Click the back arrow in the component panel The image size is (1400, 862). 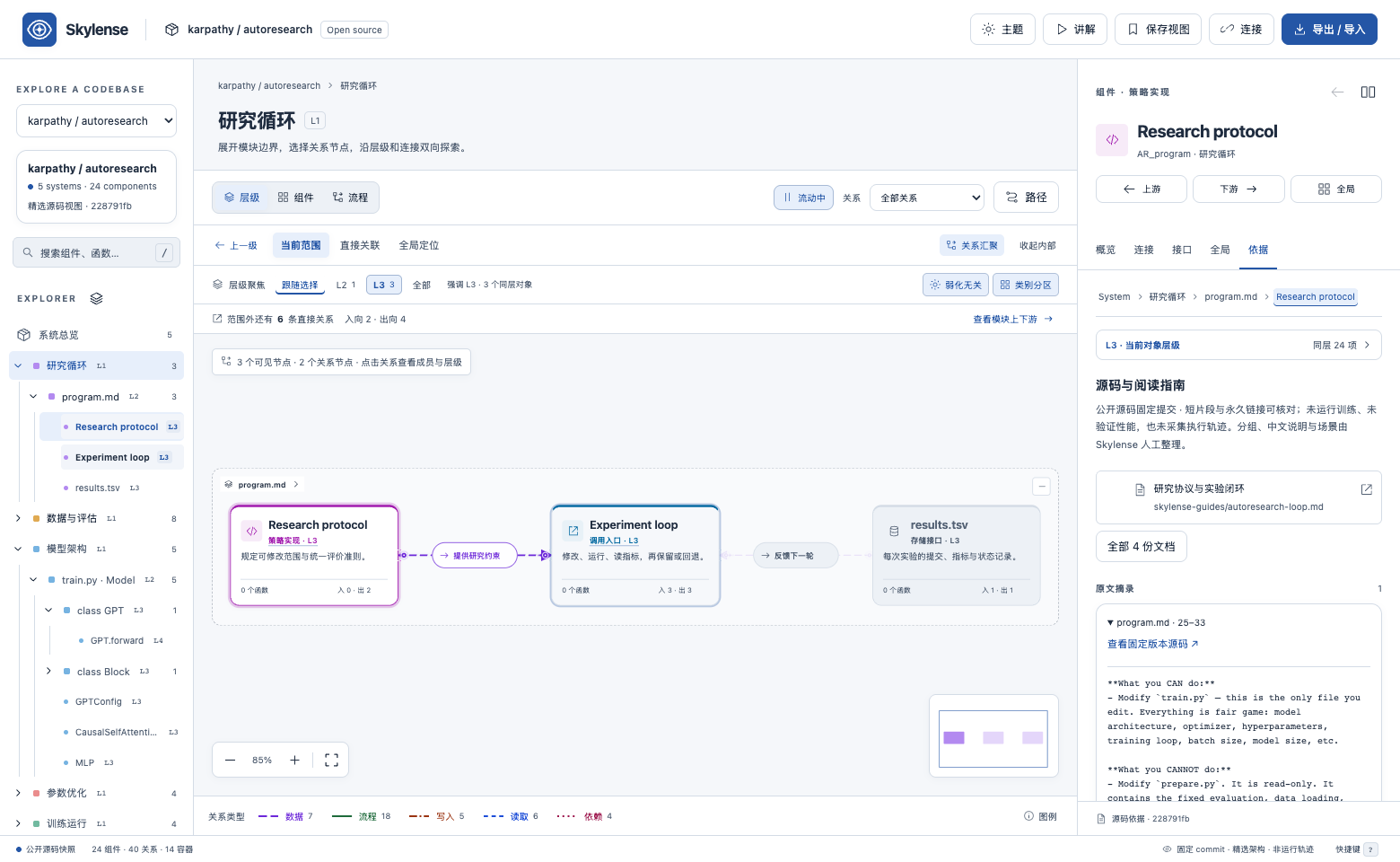coord(1337,92)
